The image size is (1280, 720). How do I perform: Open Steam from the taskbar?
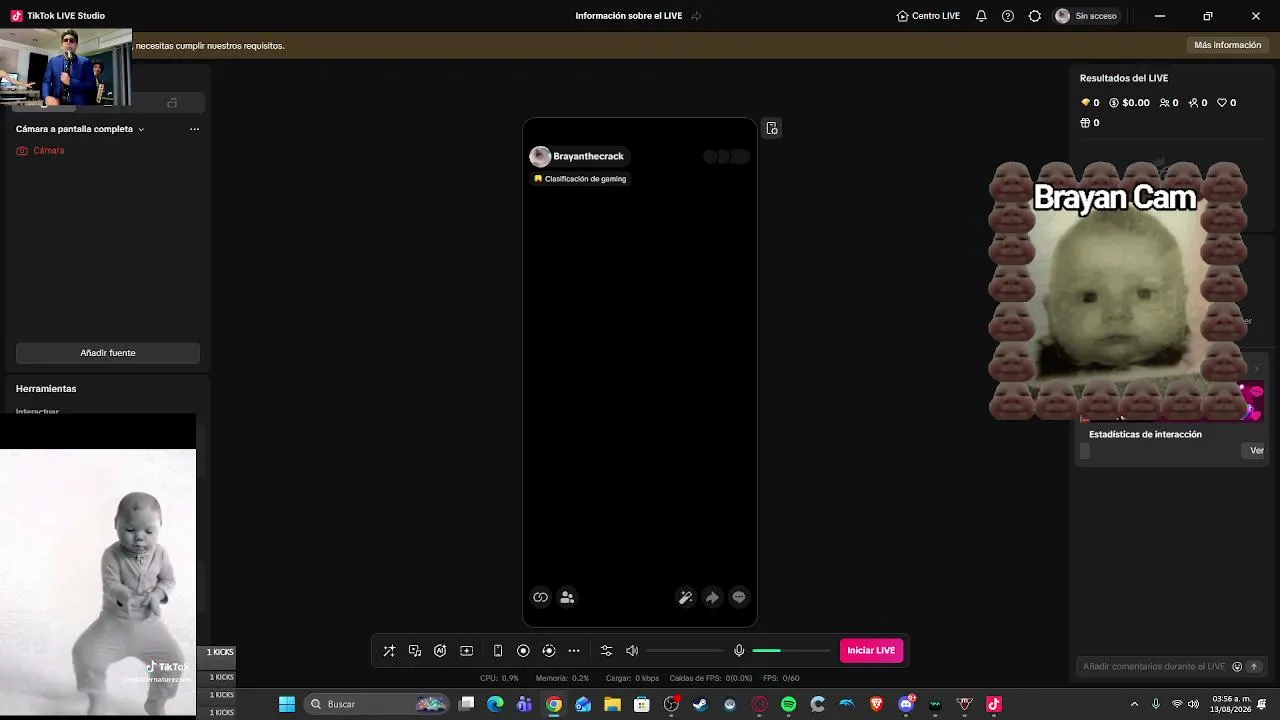click(700, 704)
